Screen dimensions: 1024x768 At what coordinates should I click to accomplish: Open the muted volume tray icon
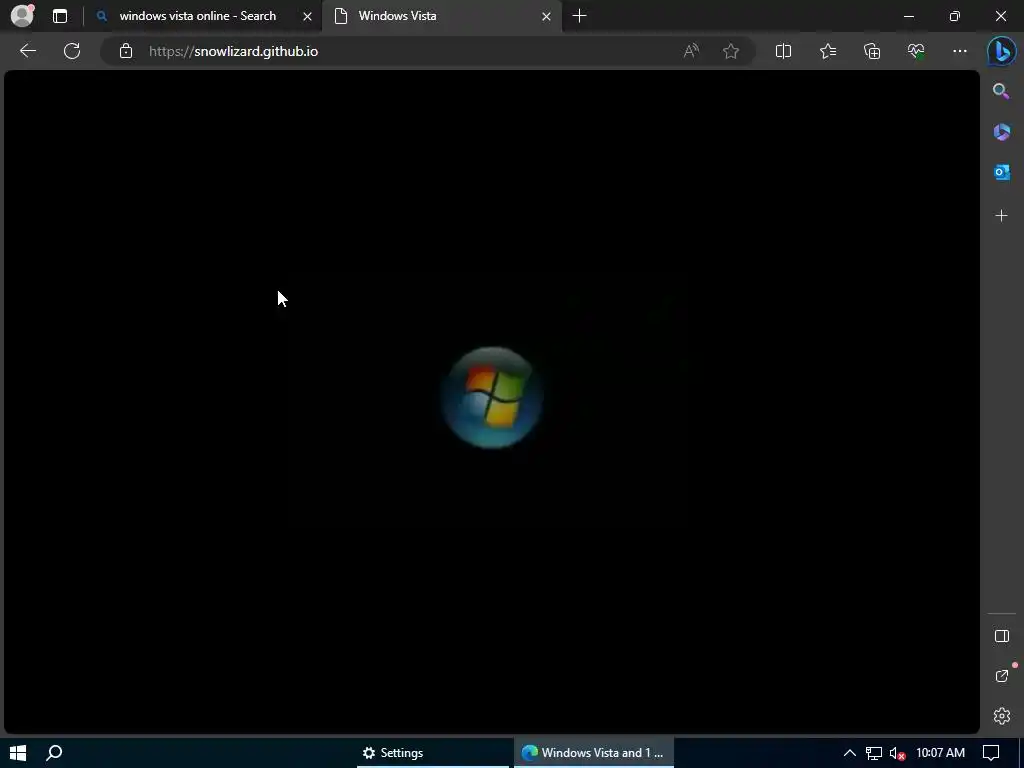tap(897, 754)
